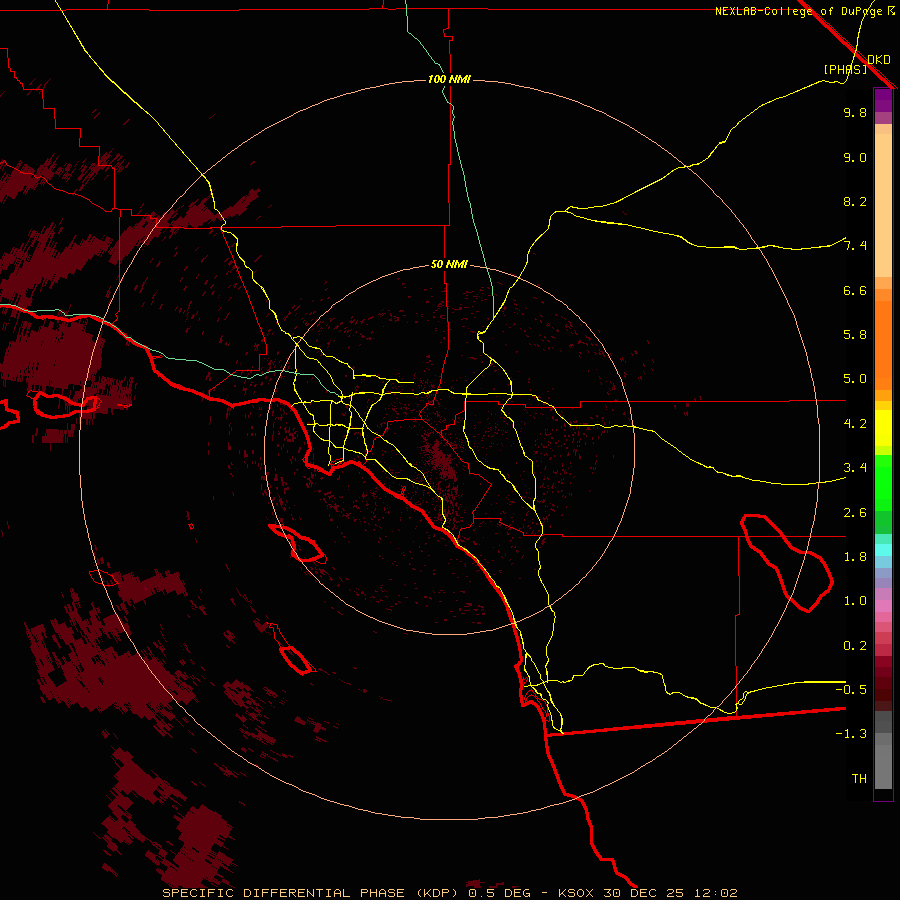900x900 pixels.
Task: Click the 5.8 legend value
Action: pyautogui.click(x=855, y=335)
